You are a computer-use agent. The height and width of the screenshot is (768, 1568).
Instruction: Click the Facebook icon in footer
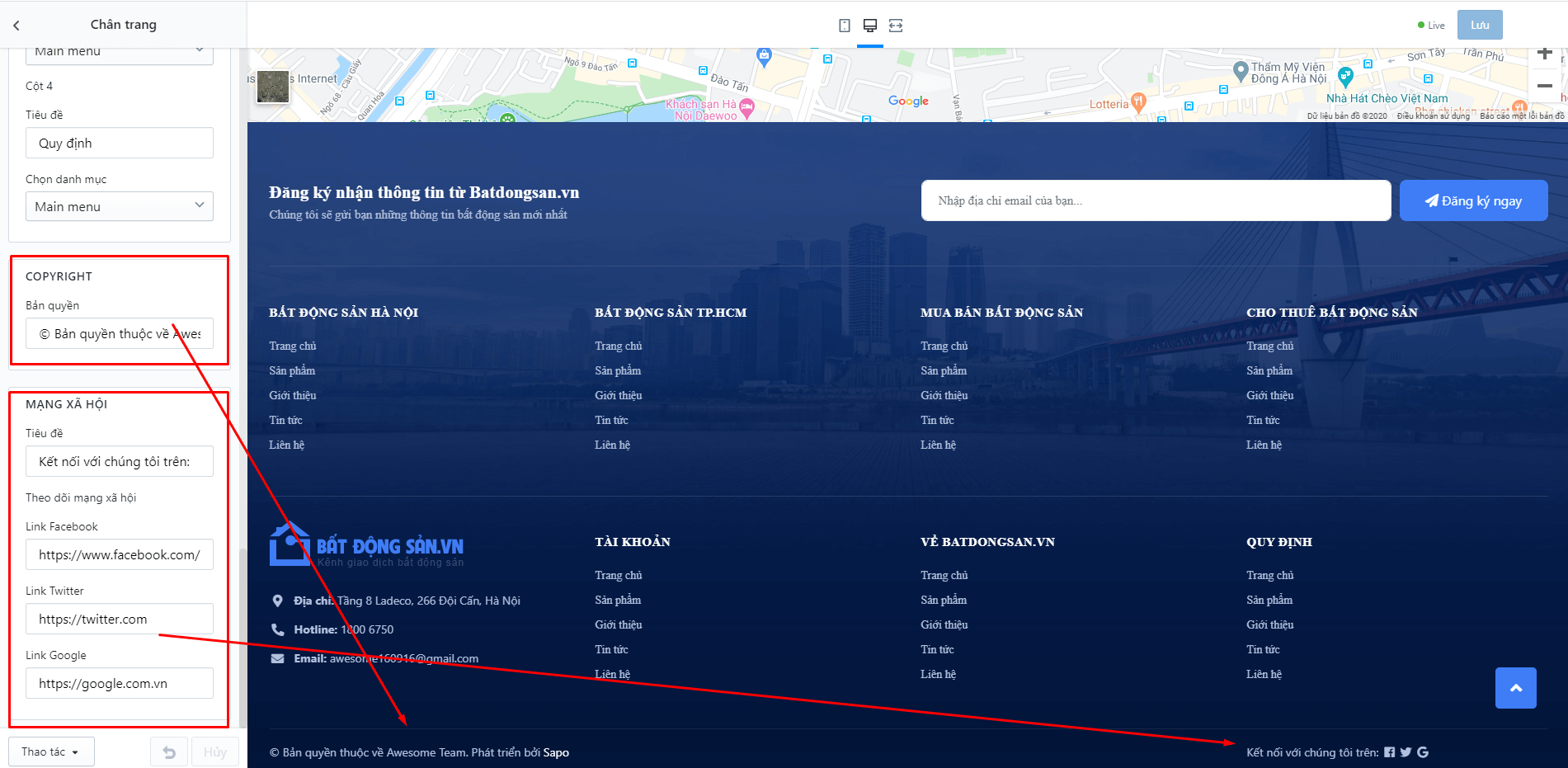pyautogui.click(x=1390, y=752)
